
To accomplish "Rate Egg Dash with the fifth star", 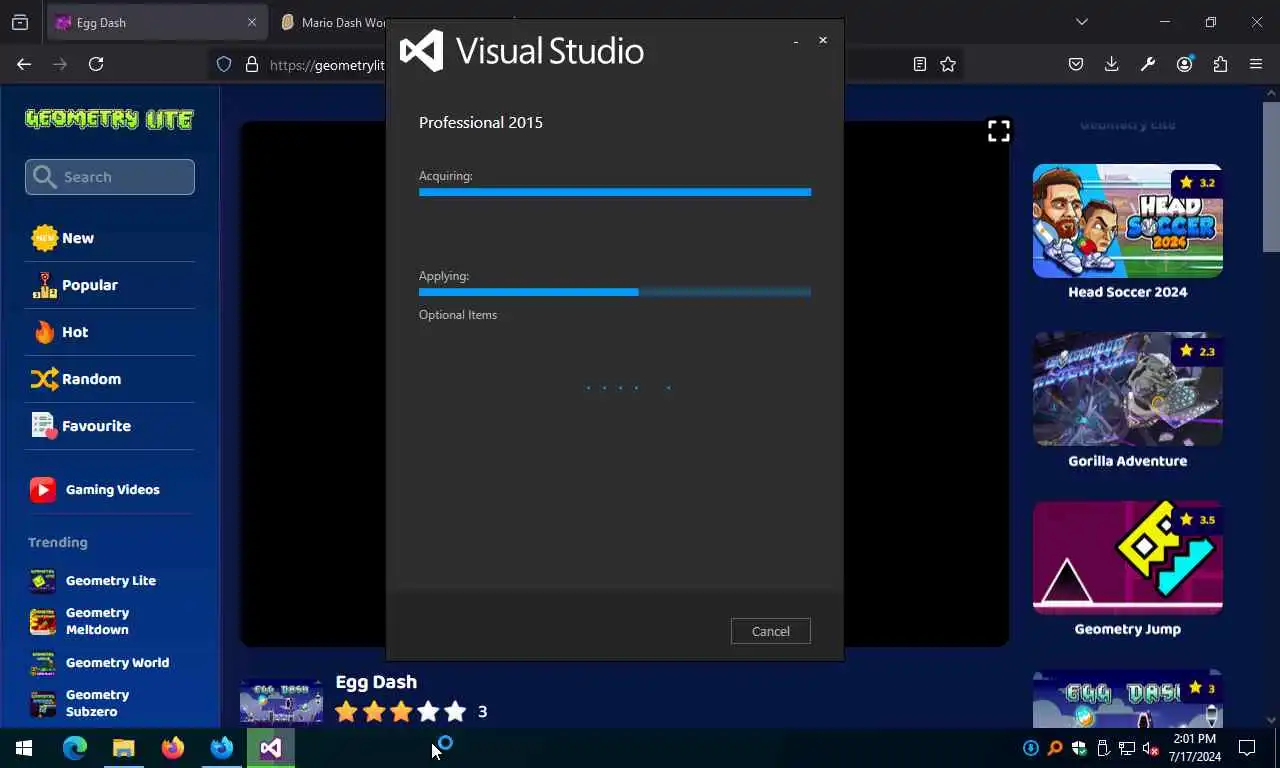I will [x=455, y=712].
